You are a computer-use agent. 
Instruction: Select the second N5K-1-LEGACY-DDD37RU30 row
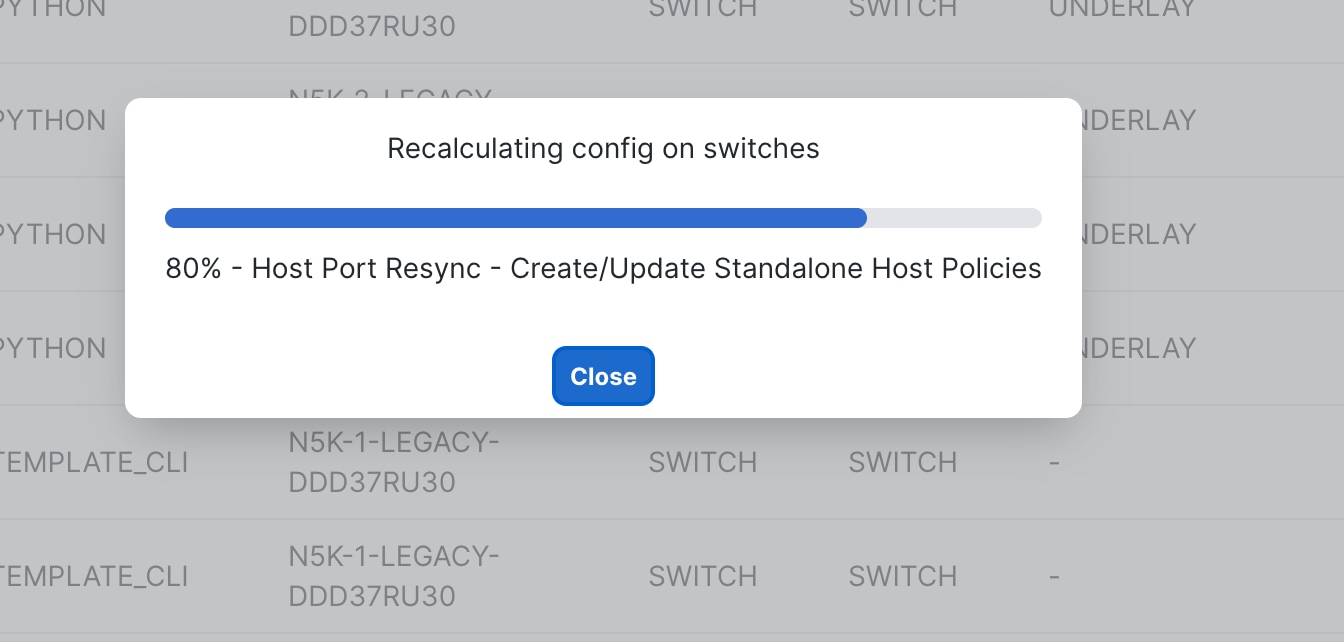pos(393,576)
